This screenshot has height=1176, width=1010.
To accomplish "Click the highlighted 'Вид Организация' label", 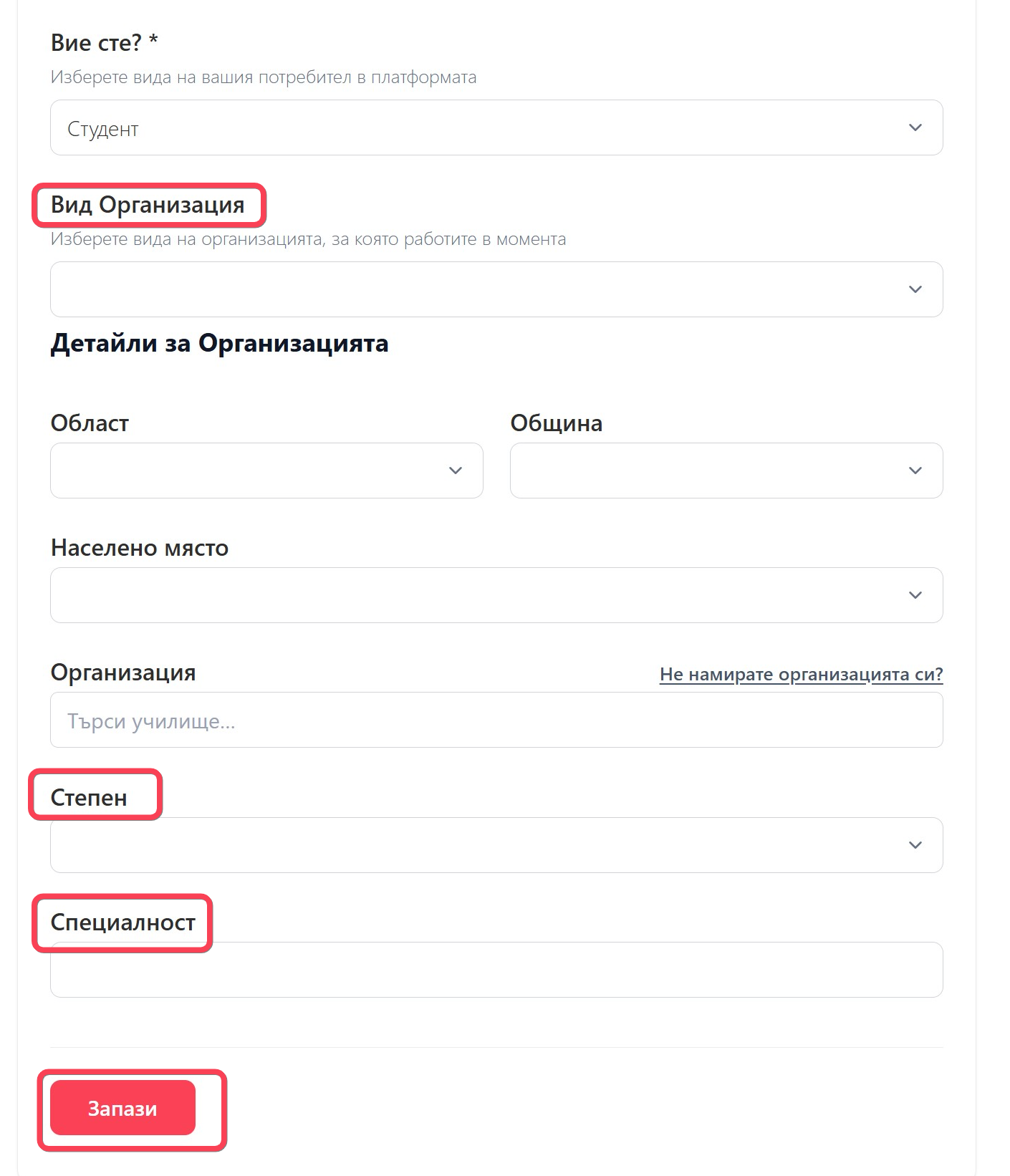I will (x=148, y=205).
